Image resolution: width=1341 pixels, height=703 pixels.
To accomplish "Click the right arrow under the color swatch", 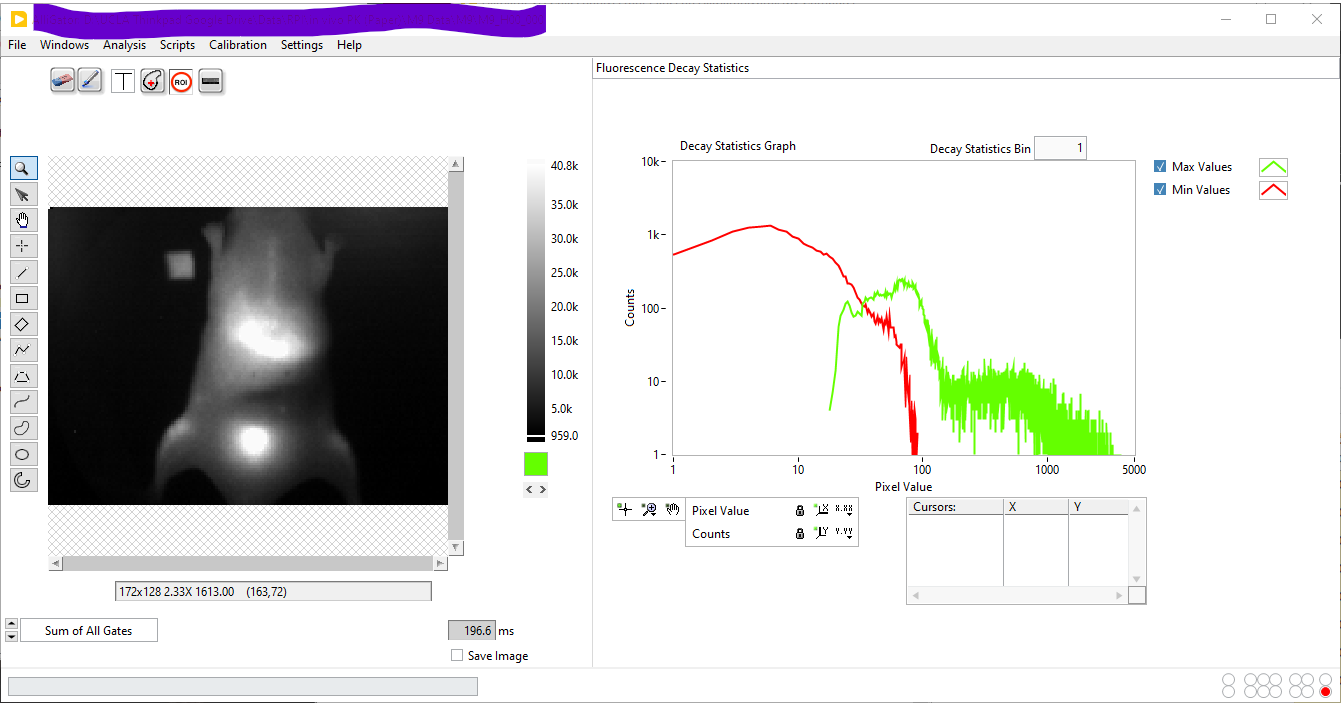I will 543,489.
